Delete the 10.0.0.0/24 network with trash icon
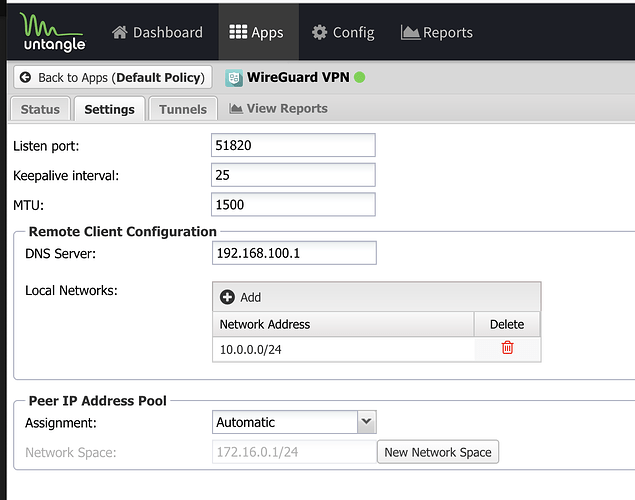The image size is (635, 500). coord(507,348)
